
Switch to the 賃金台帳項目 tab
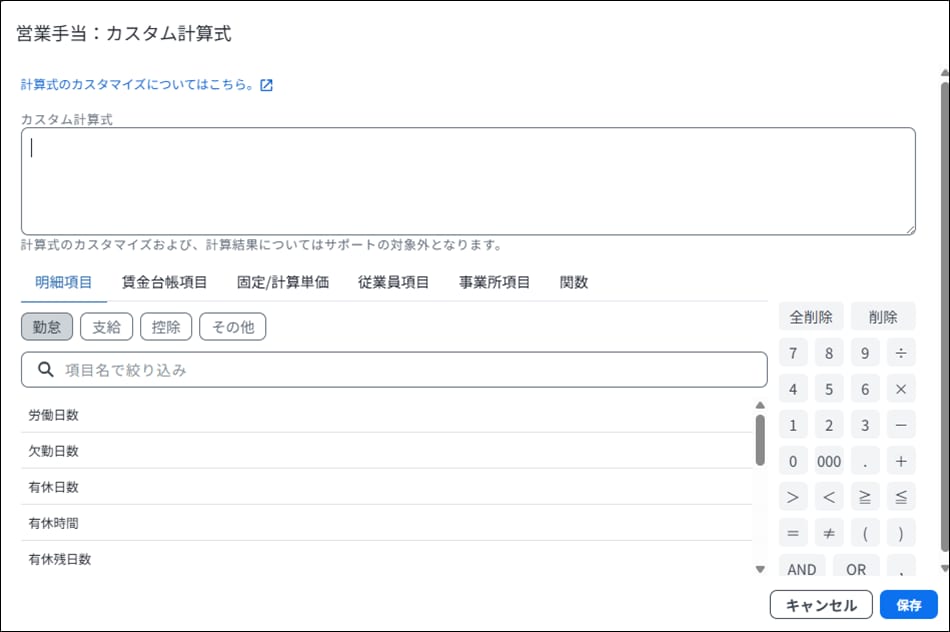coord(164,282)
